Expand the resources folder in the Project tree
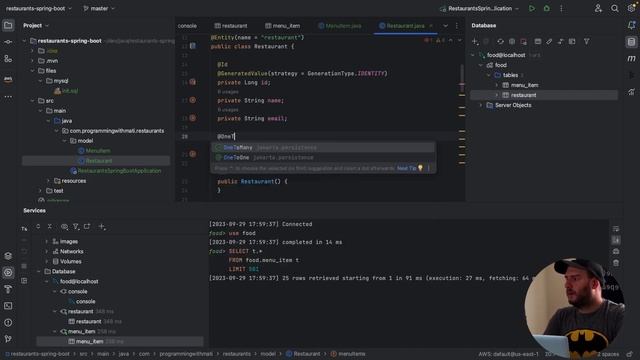Screen dimensions: 640x360 (48, 181)
